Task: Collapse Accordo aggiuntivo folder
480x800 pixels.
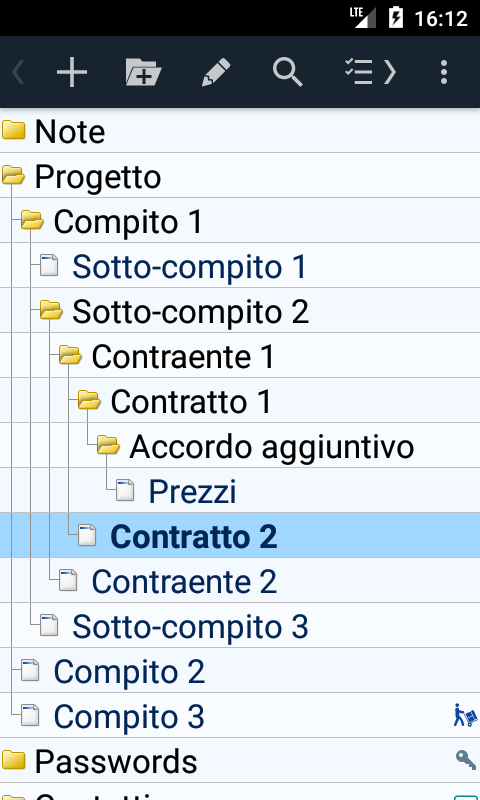Action: [x=108, y=445]
